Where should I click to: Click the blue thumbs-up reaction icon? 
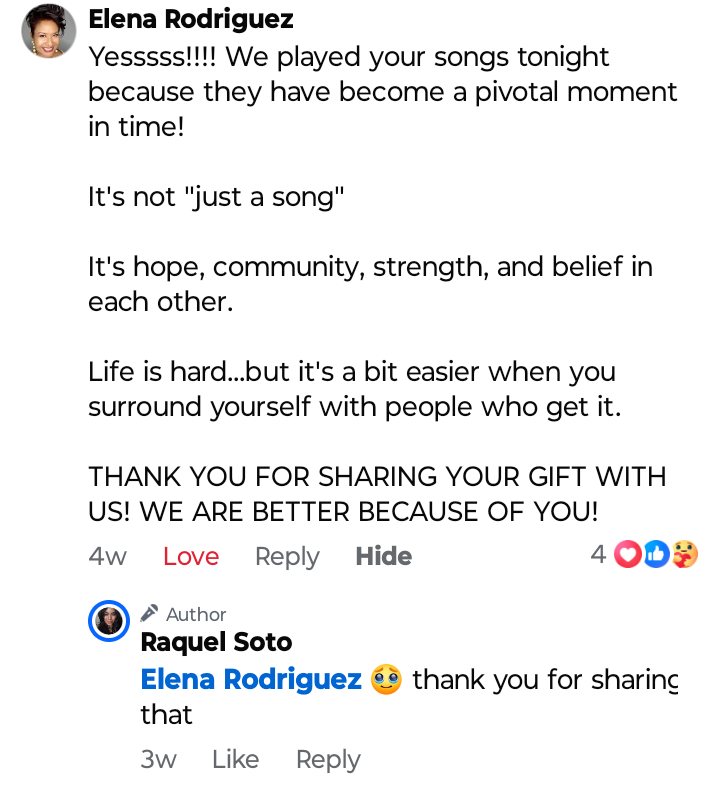[656, 554]
